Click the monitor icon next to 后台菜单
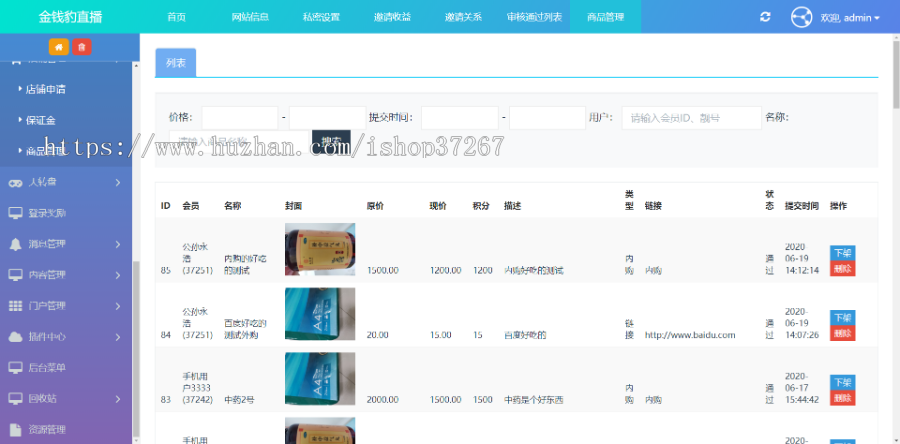Viewport: 900px width, 444px height. coord(15,368)
